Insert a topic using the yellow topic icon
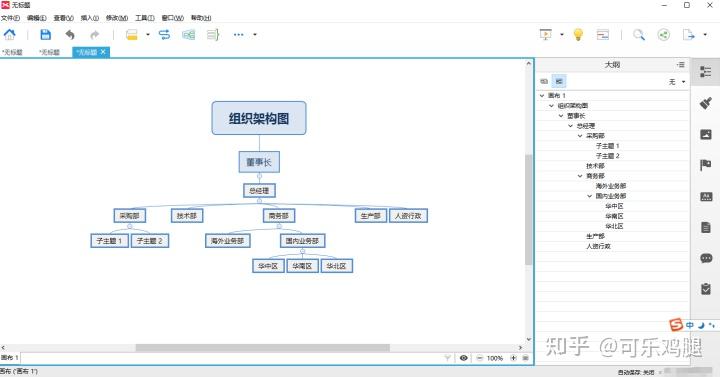 (132, 34)
